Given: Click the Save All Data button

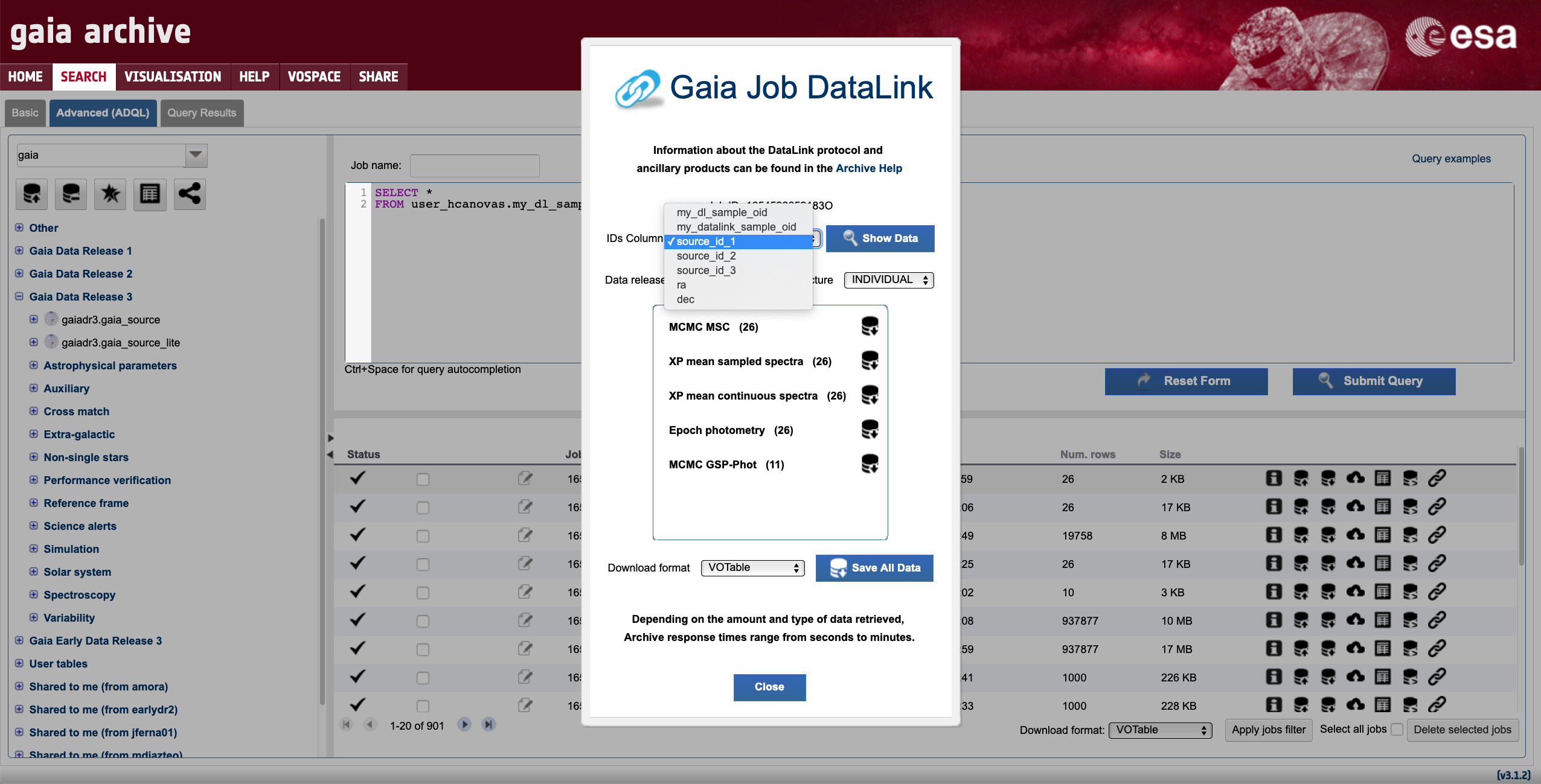Looking at the screenshot, I should [874, 568].
